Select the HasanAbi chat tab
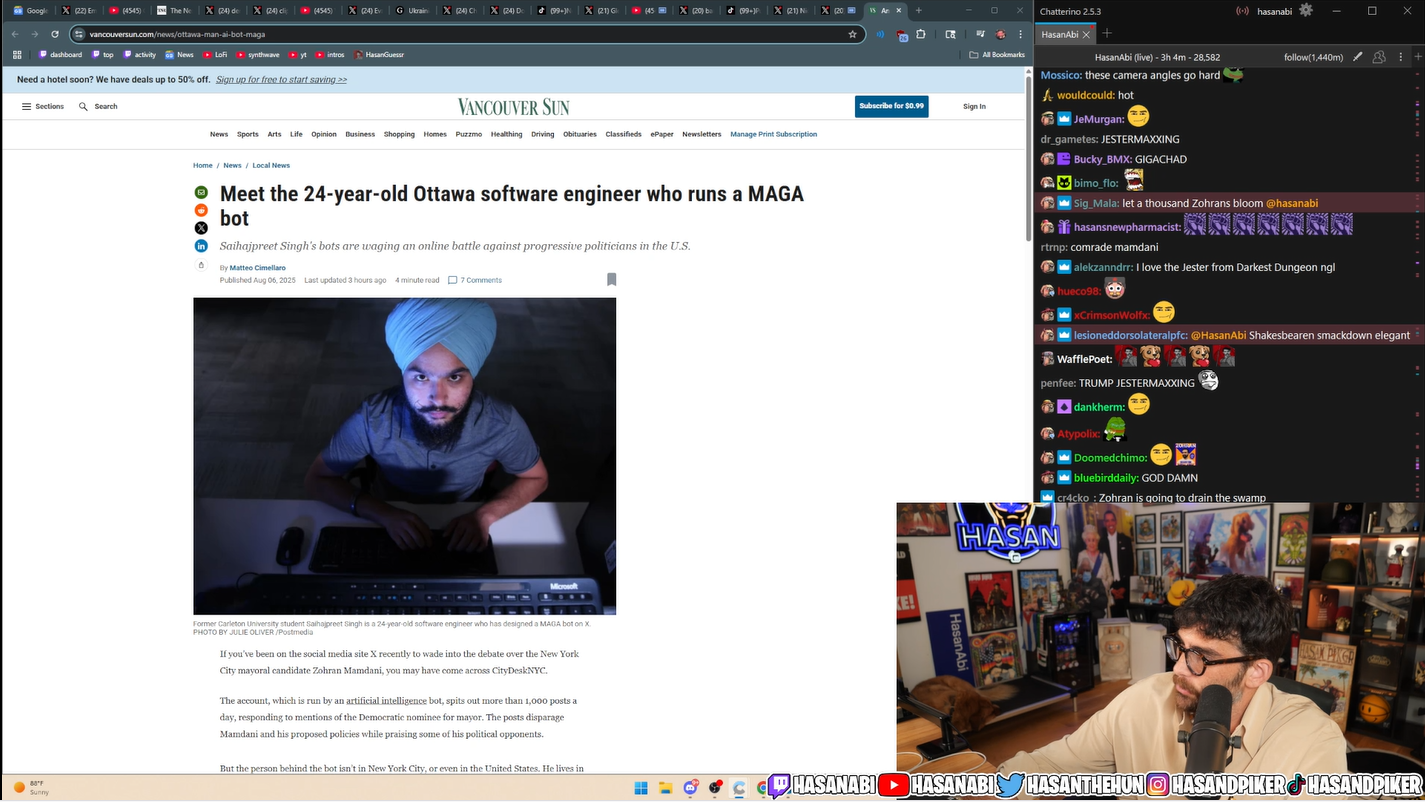Viewport: 1425px width, 802px height. pyautogui.click(x=1059, y=34)
